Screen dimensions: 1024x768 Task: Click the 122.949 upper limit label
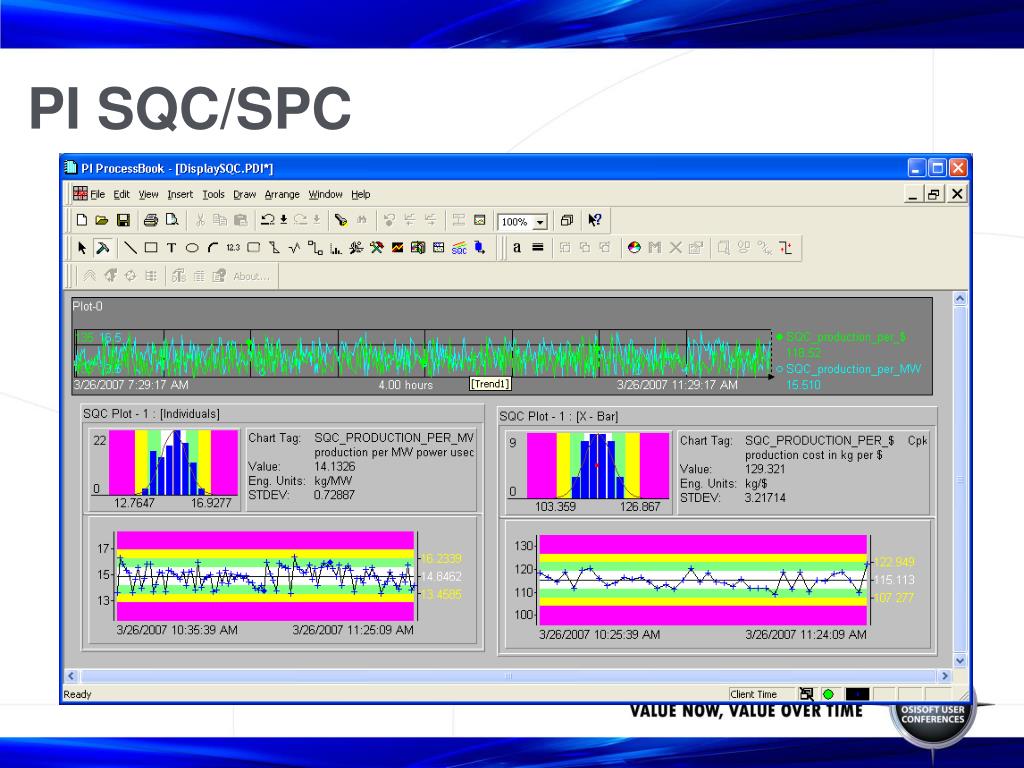tap(894, 562)
